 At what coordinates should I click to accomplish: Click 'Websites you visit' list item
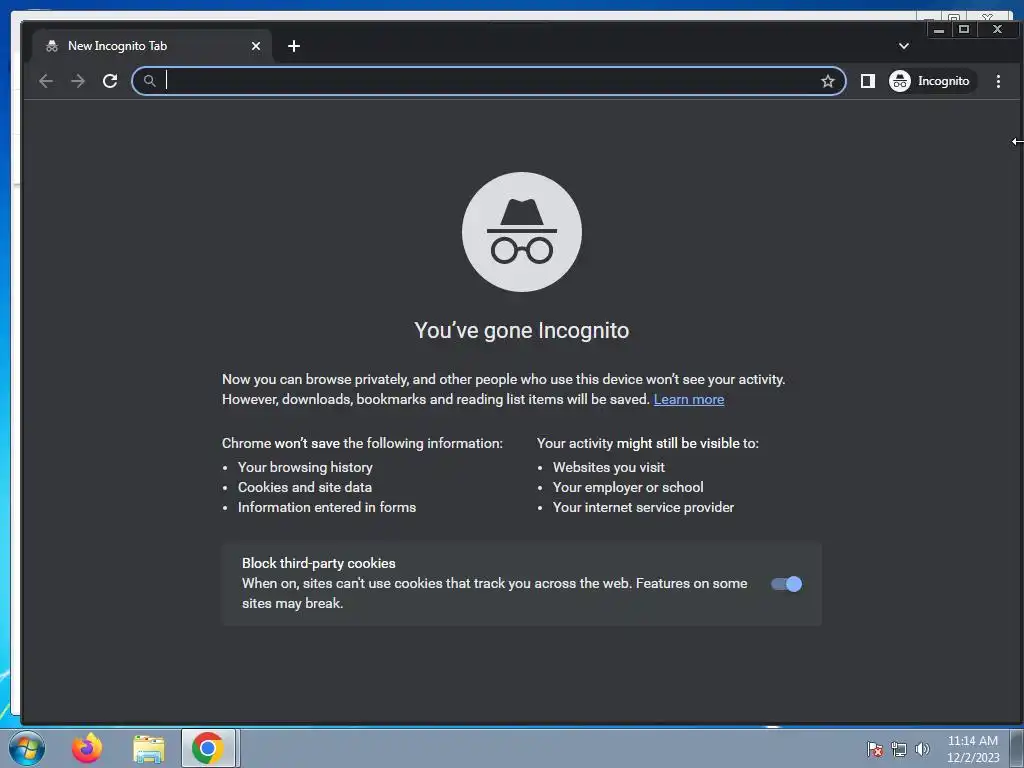click(x=609, y=467)
